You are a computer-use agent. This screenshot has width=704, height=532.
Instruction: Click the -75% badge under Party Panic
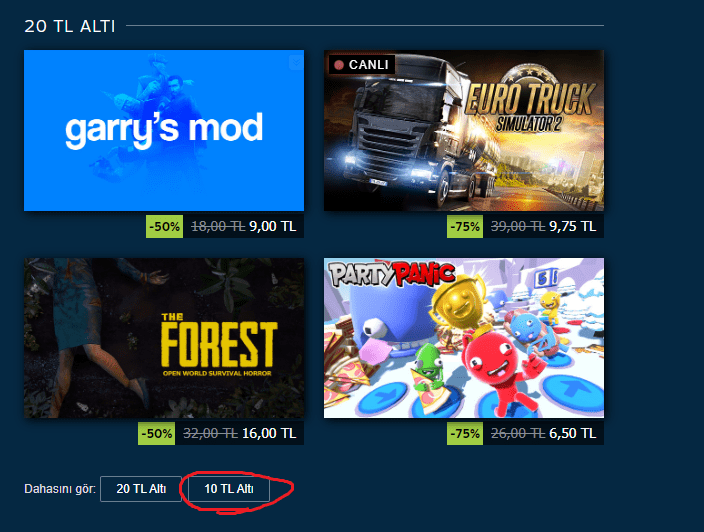click(465, 433)
